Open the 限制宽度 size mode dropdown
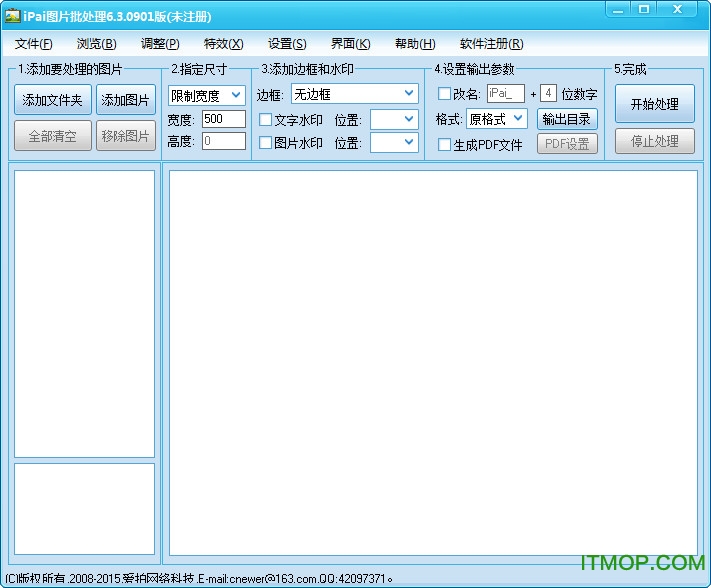711x588 pixels. tap(207, 96)
